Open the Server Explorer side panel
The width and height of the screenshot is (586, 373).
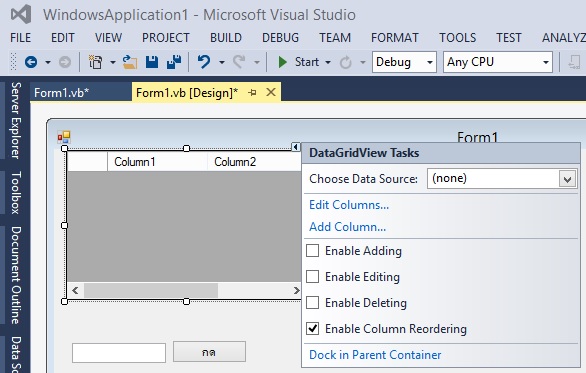click(15, 120)
